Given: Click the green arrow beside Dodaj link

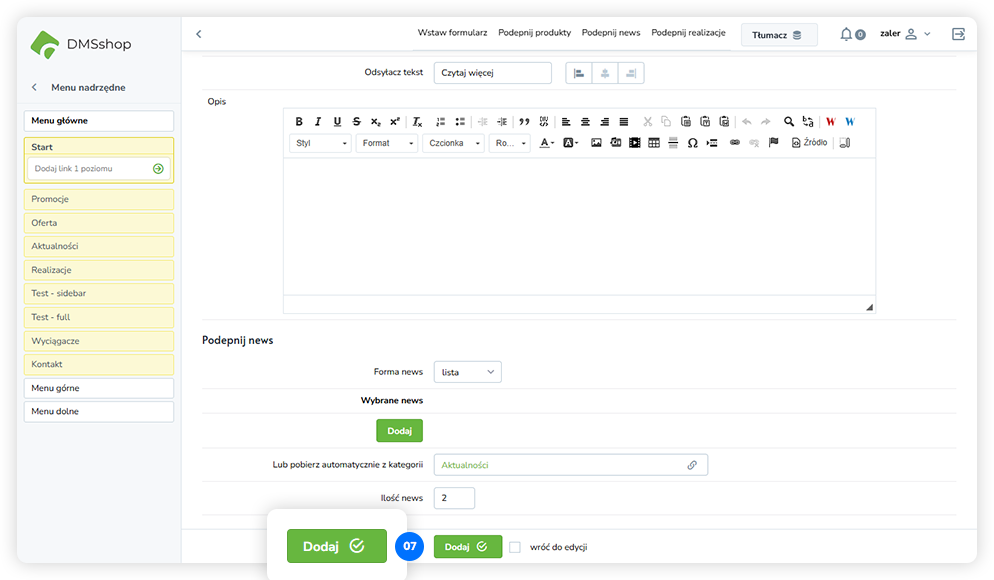Looking at the screenshot, I should (x=158, y=169).
